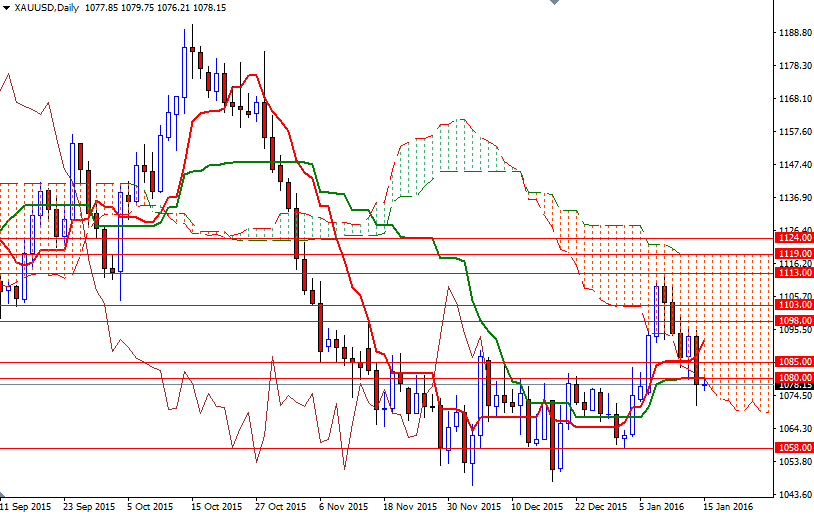
Task: Select the 1113.00 red price tag
Action: coord(794,272)
